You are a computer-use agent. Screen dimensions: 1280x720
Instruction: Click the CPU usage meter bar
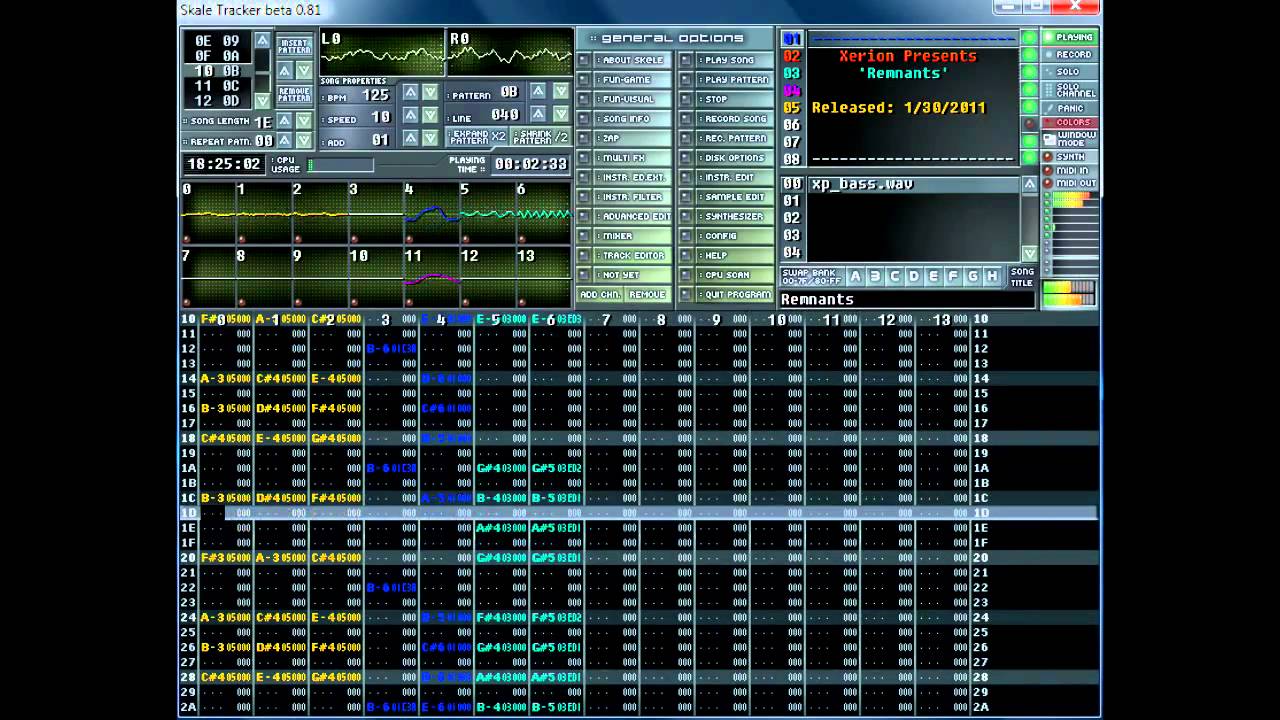[341, 165]
